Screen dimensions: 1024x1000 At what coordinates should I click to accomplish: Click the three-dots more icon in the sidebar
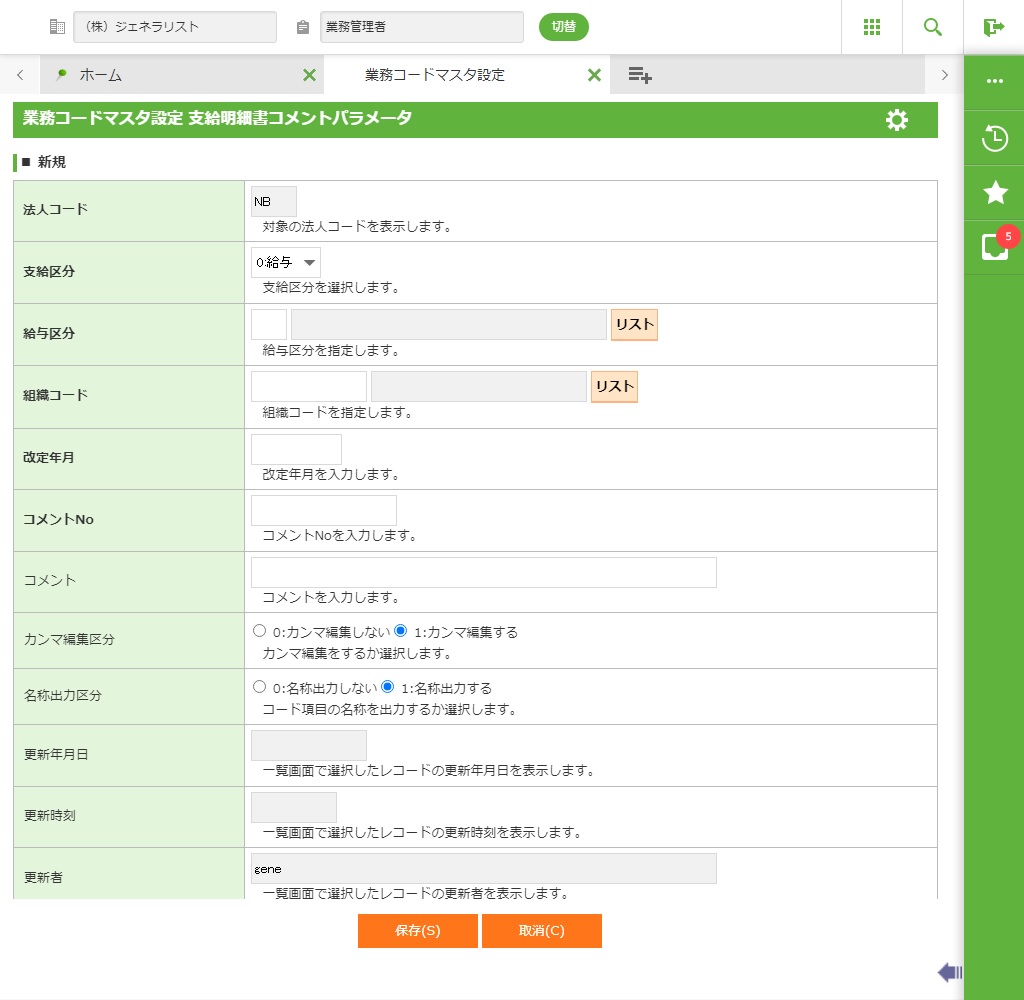pos(994,81)
